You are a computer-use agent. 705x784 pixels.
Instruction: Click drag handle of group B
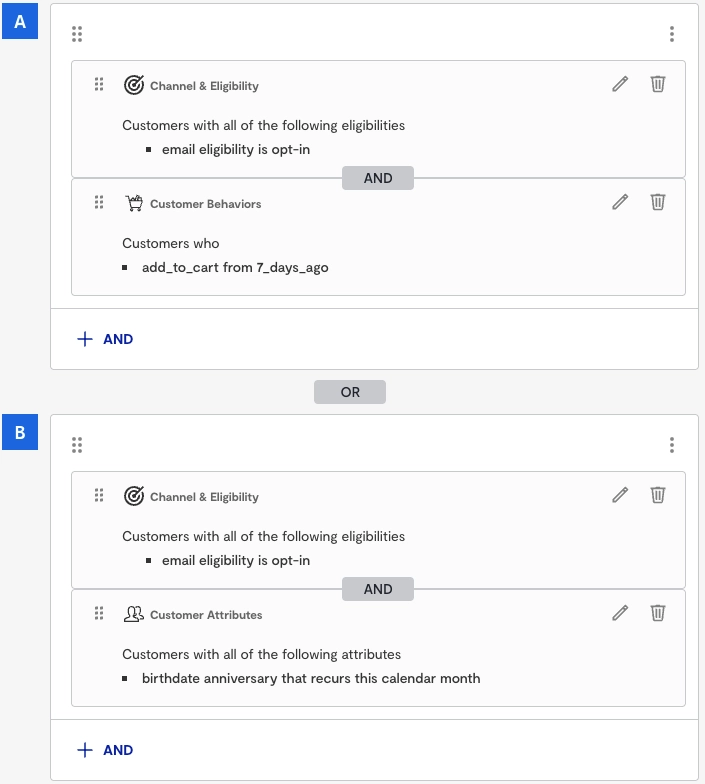[x=77, y=445]
